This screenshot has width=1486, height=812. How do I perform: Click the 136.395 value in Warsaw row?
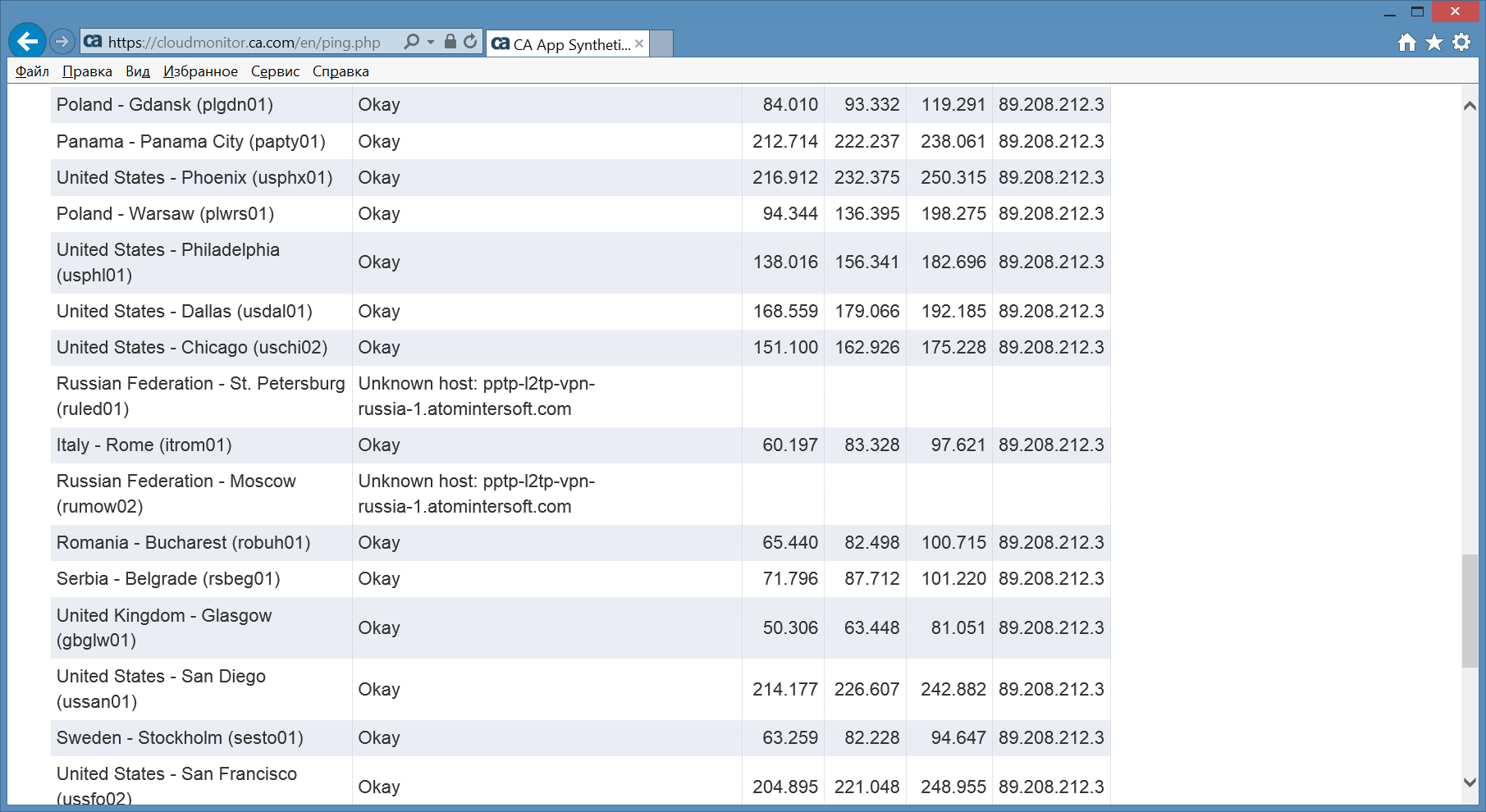[x=867, y=214]
